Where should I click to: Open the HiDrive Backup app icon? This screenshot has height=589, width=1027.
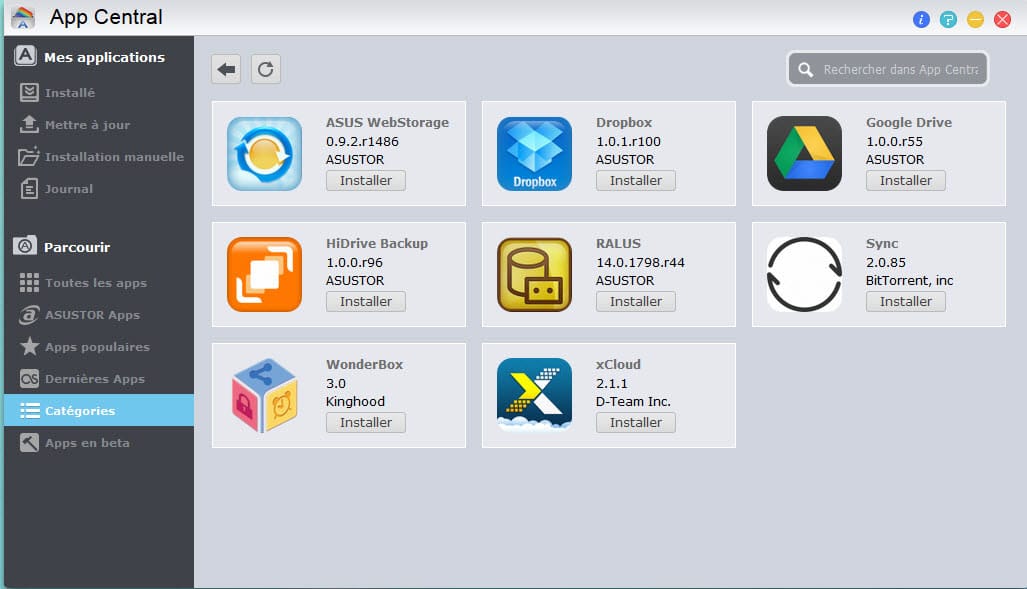click(x=265, y=275)
